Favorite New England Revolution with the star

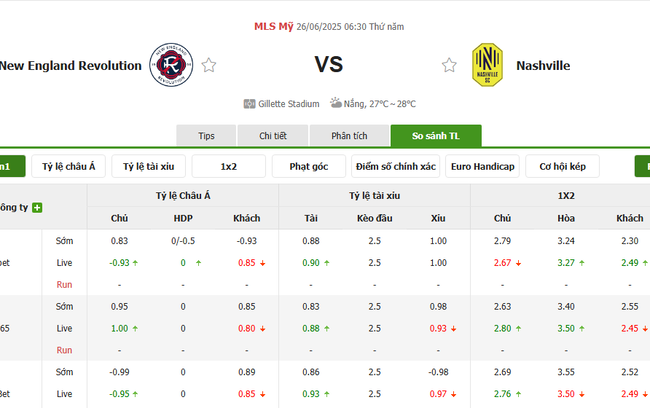coord(209,66)
